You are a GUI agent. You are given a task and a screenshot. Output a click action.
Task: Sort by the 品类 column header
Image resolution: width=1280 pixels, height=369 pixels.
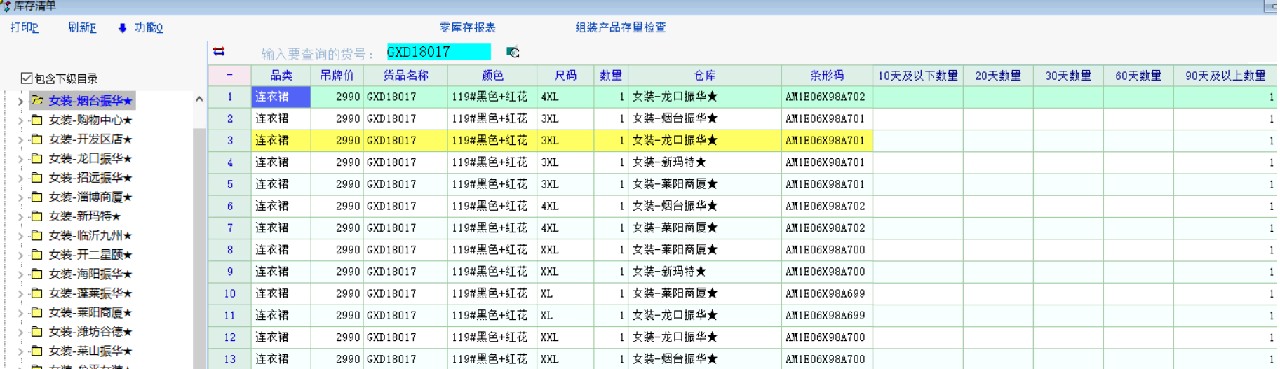281,75
